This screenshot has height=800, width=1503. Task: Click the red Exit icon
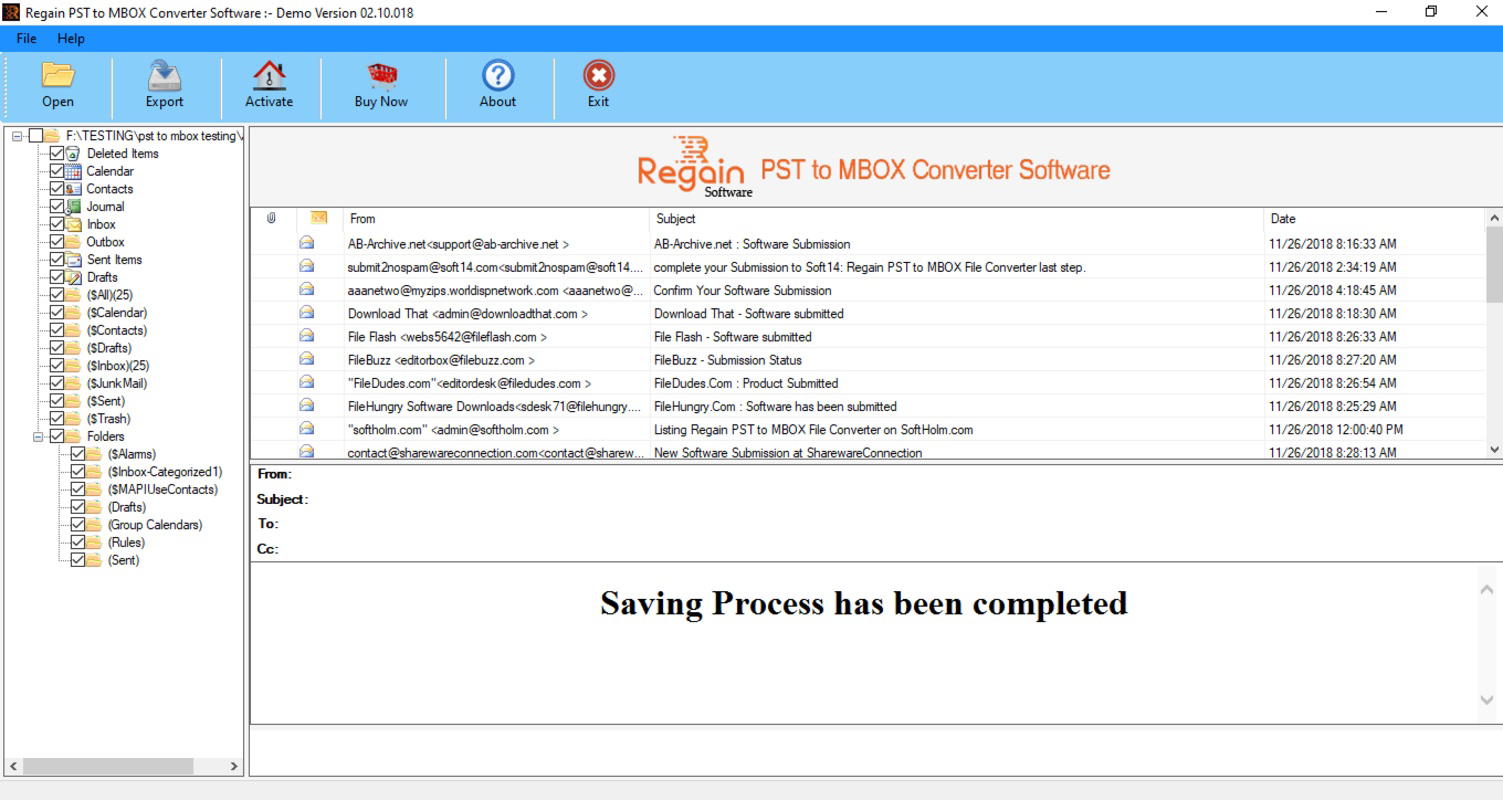[x=598, y=75]
